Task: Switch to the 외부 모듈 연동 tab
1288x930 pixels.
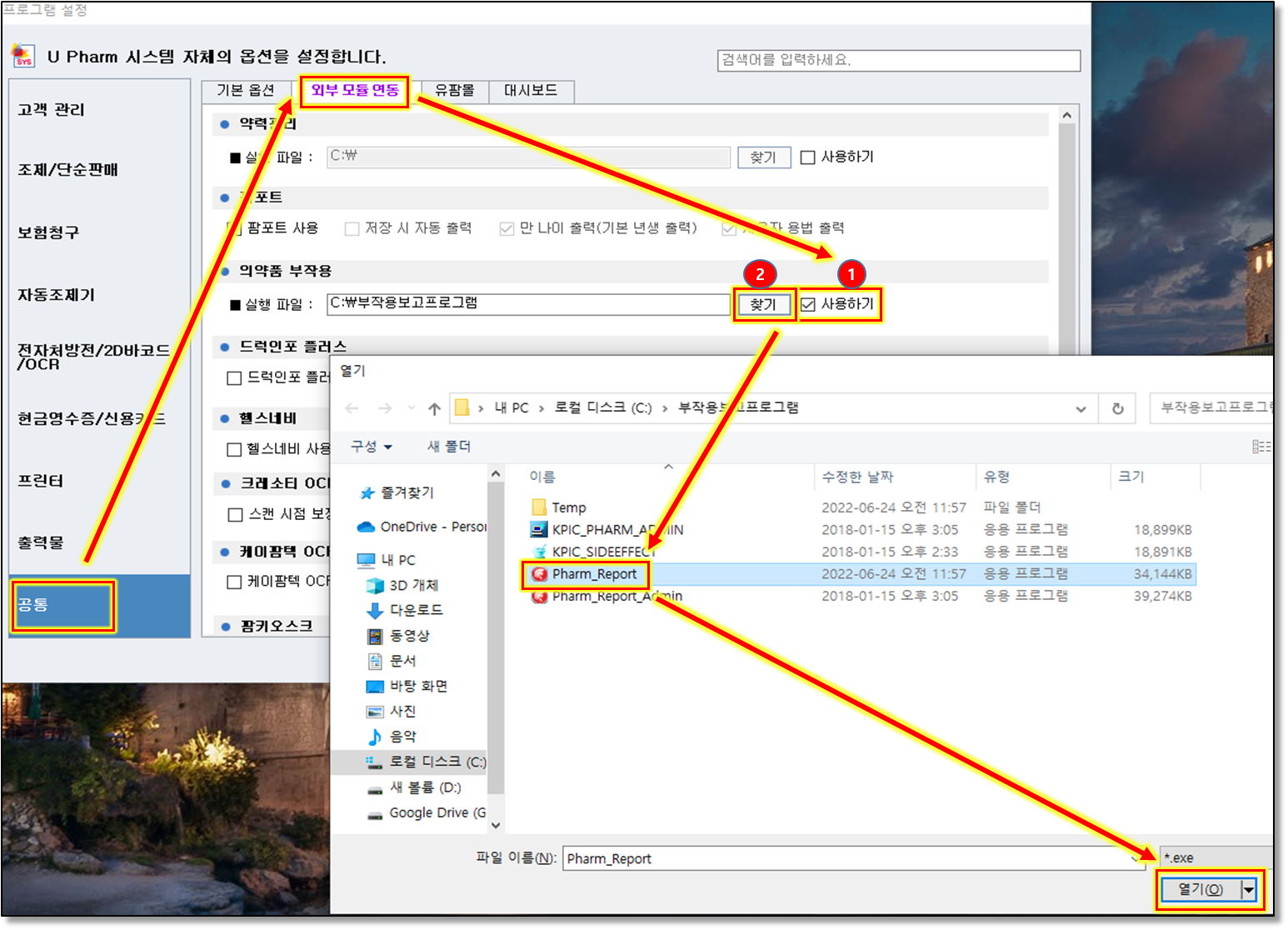Action: [355, 90]
